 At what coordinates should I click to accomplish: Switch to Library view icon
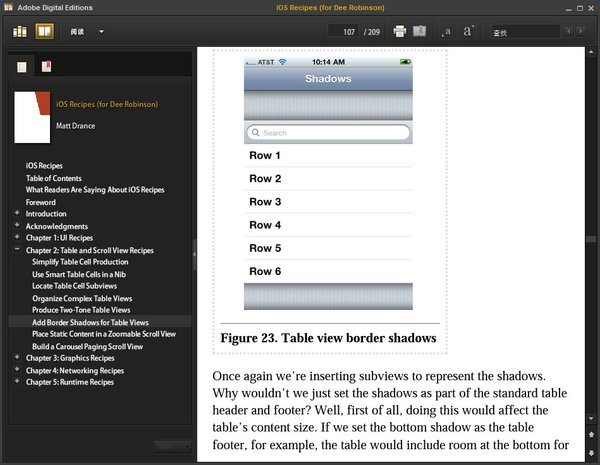pyautogui.click(x=20, y=31)
